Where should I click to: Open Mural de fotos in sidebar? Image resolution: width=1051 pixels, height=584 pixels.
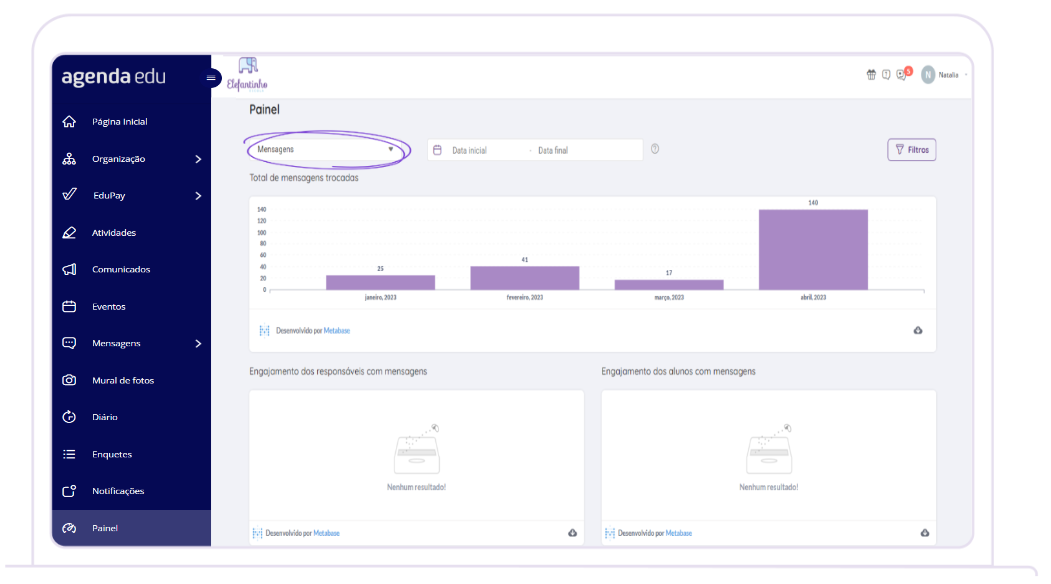[x=122, y=380]
